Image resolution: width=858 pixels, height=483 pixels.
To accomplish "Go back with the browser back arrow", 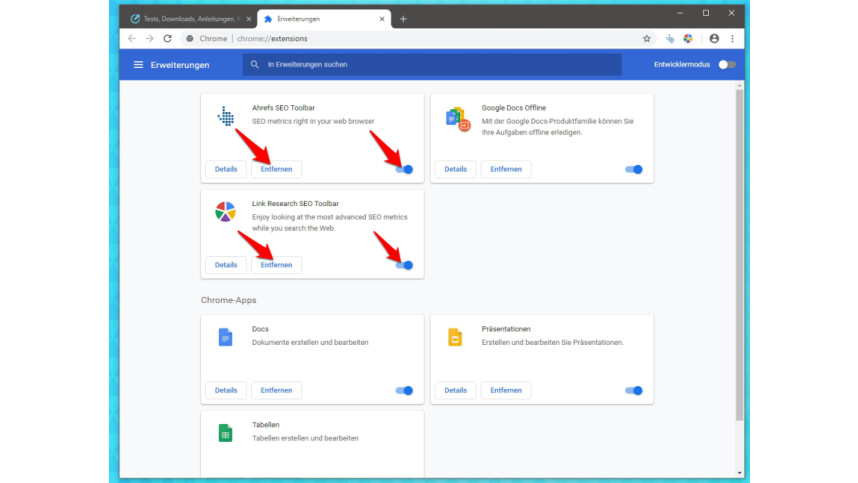I will (132, 38).
